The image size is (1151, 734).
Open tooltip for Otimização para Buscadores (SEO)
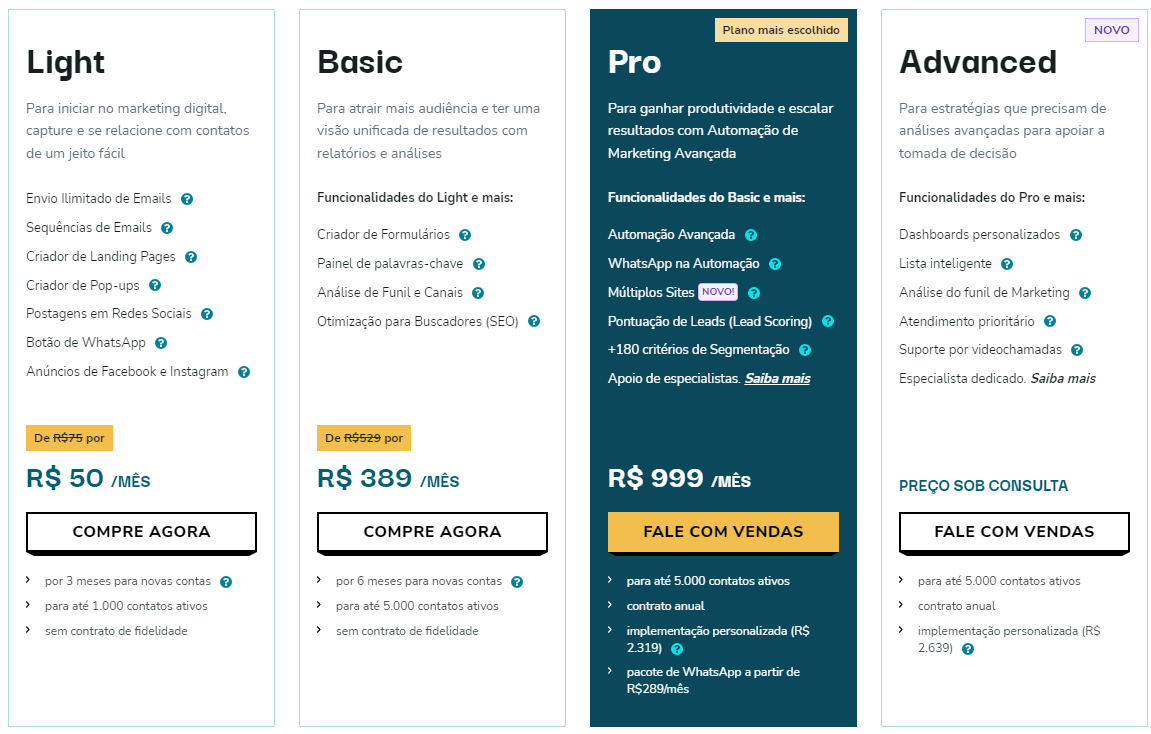tap(533, 321)
